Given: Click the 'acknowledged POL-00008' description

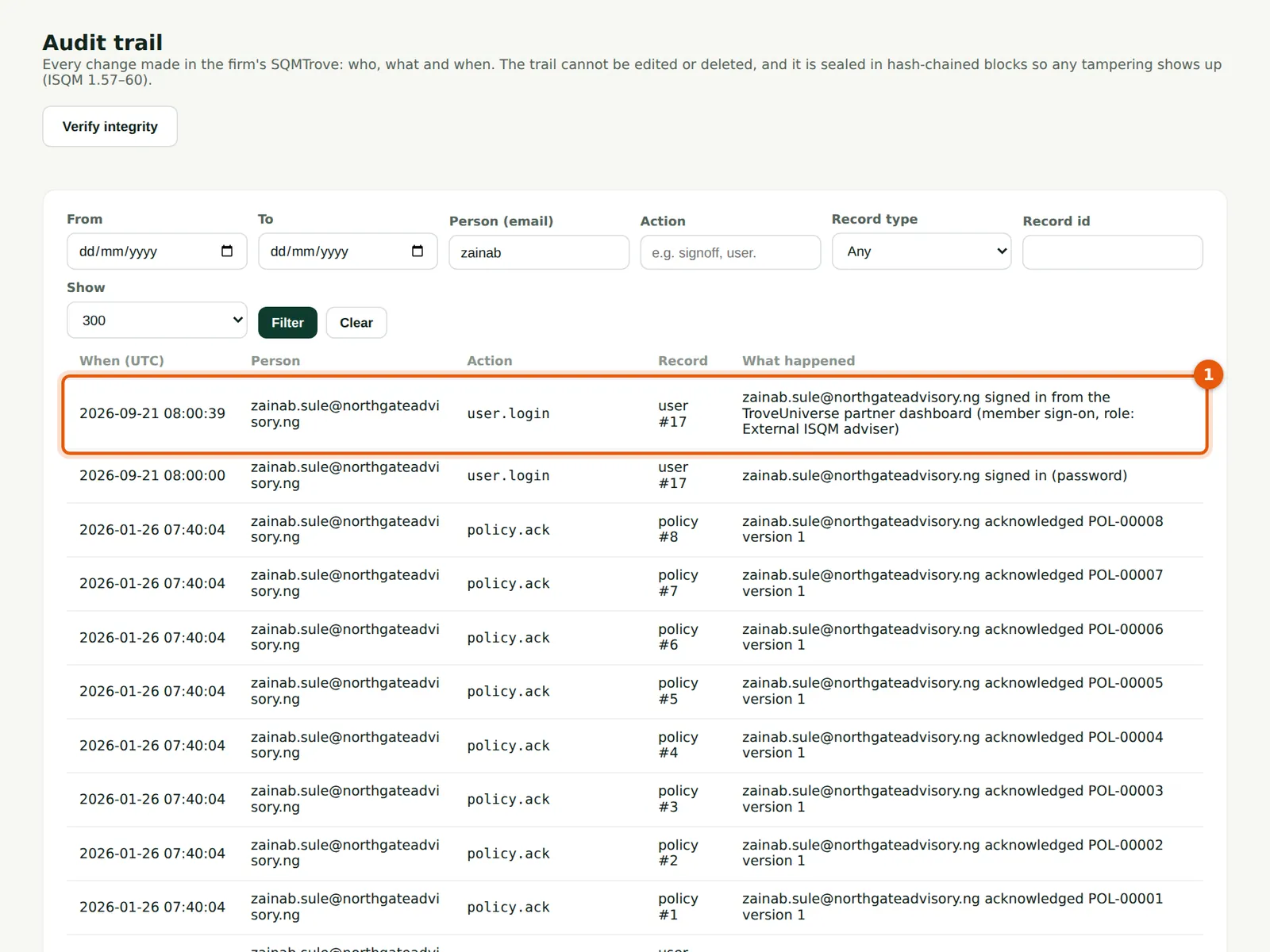Looking at the screenshot, I should pyautogui.click(x=952, y=529).
